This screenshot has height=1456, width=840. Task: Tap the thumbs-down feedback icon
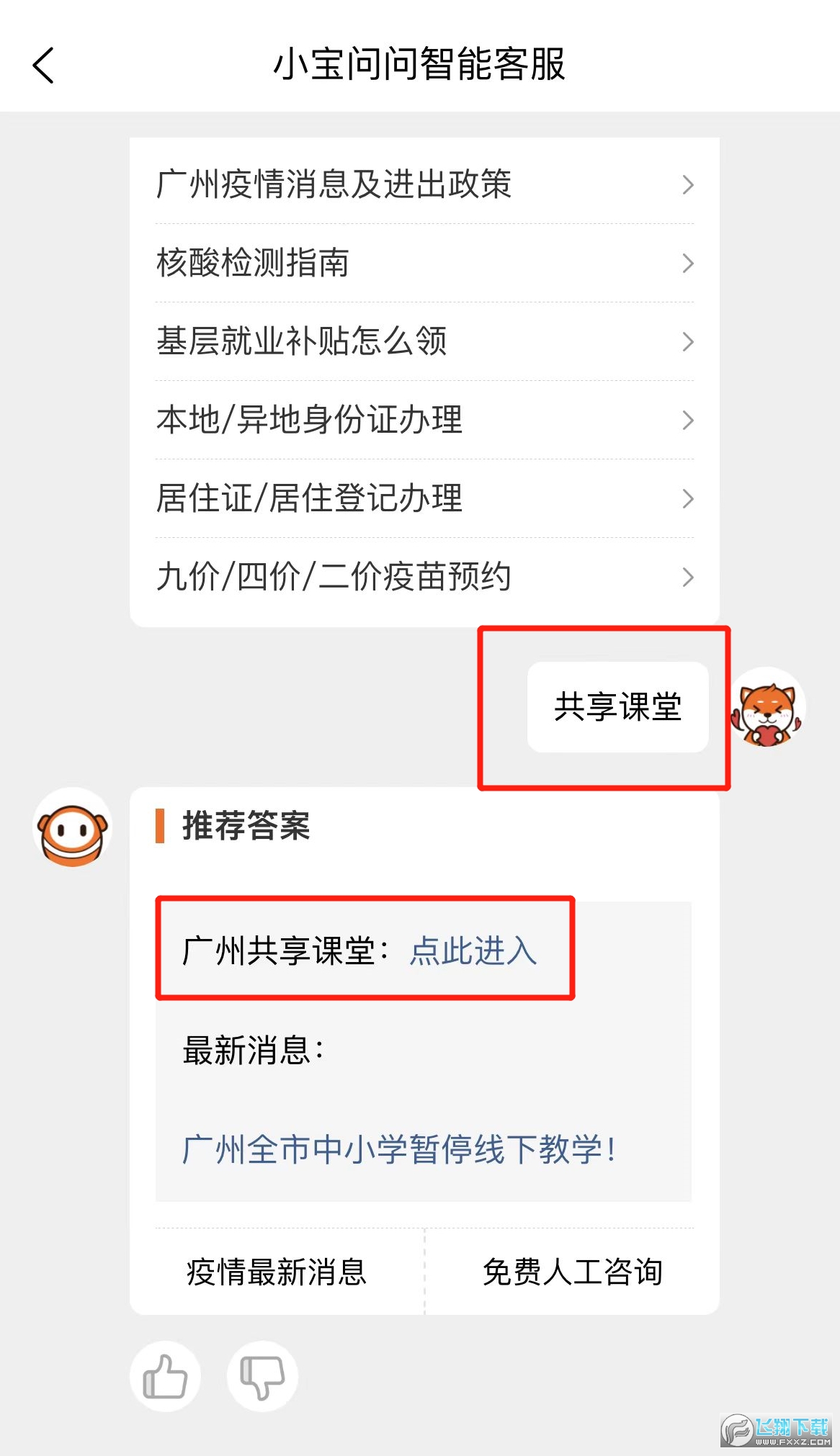click(262, 1376)
